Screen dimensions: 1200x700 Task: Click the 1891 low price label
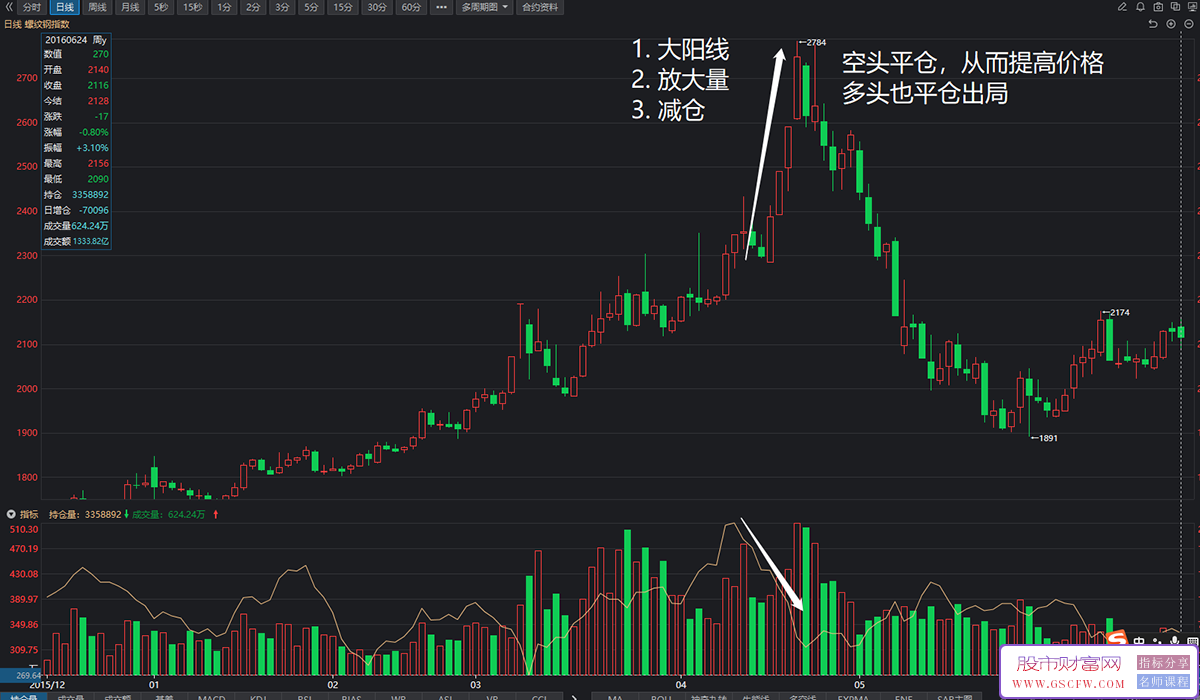click(1047, 438)
